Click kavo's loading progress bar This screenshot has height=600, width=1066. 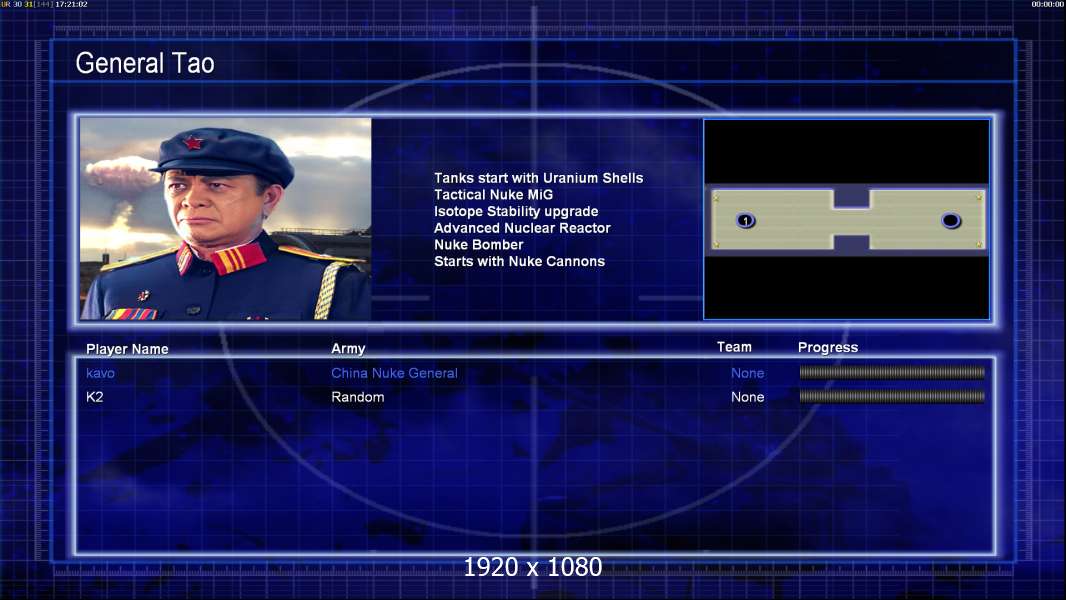(892, 372)
